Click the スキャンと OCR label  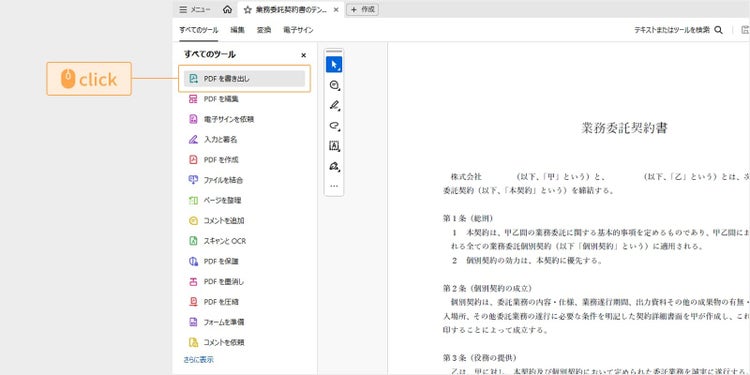pyautogui.click(x=225, y=241)
